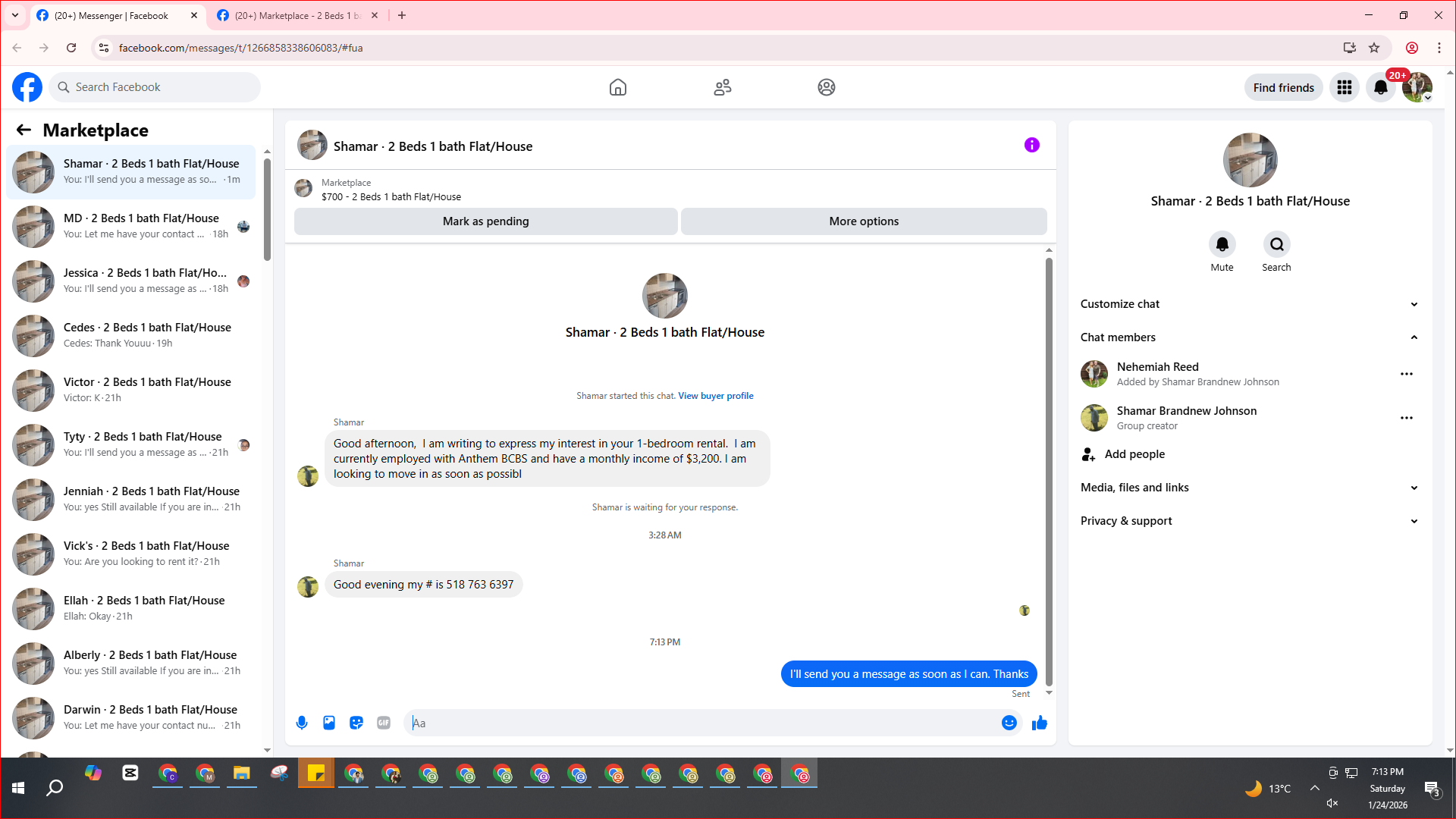
Task: Expand Customize chat section
Action: (x=1249, y=304)
